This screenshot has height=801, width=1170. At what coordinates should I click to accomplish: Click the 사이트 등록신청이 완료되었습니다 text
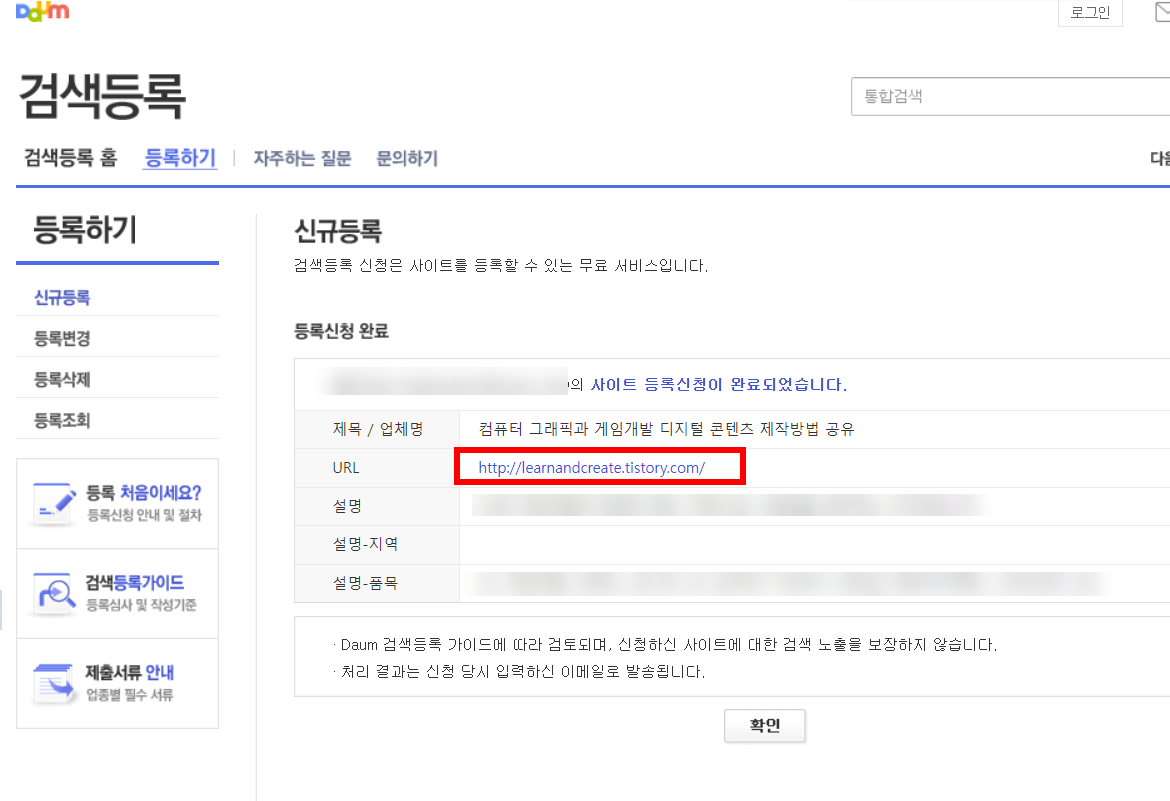(719, 384)
